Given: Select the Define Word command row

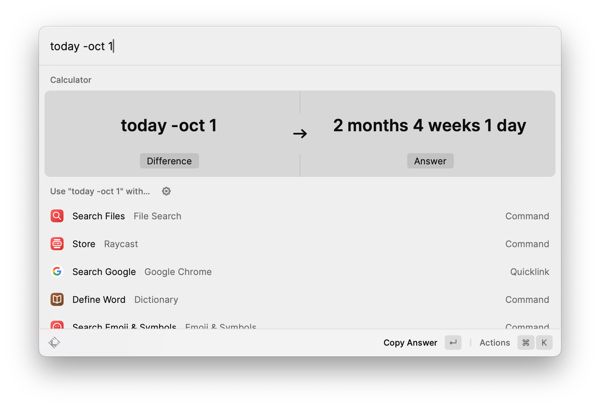Looking at the screenshot, I should pyautogui.click(x=300, y=299).
